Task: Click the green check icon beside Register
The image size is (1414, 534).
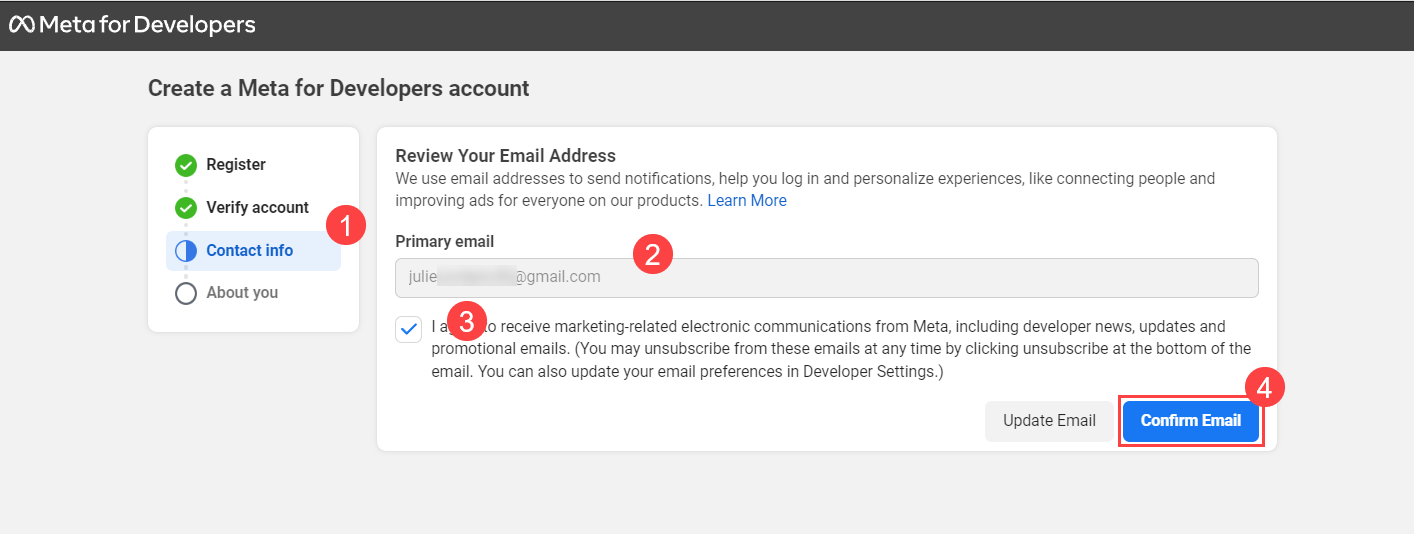Action: 186,165
